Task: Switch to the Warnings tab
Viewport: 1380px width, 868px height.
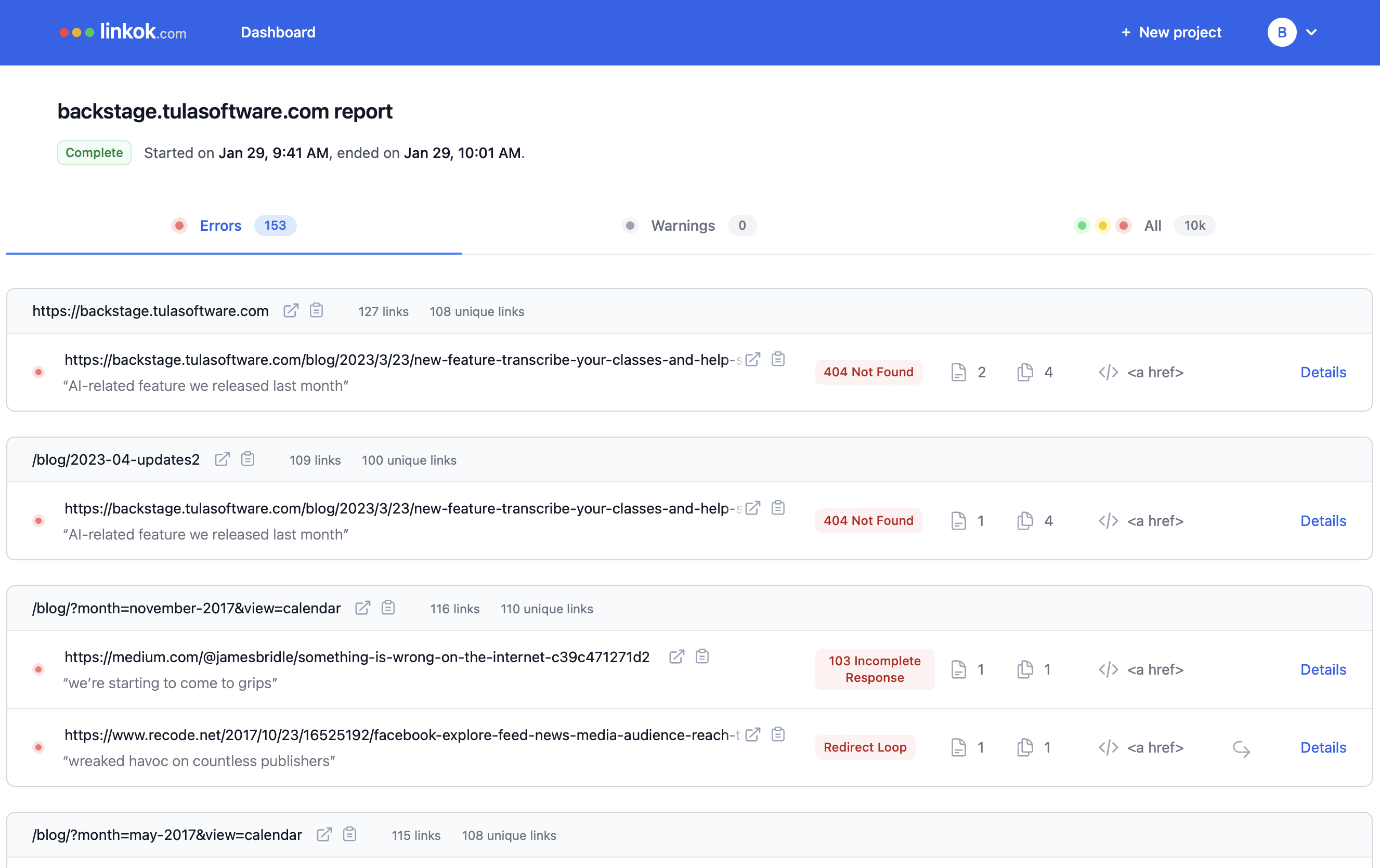Action: [683, 225]
